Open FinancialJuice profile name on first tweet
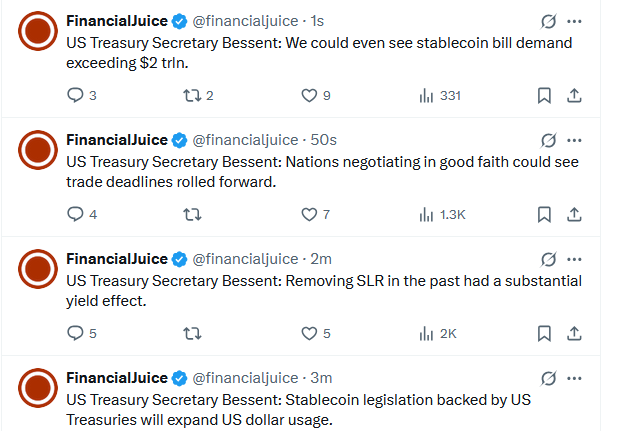This screenshot has height=431, width=630. pos(117,21)
